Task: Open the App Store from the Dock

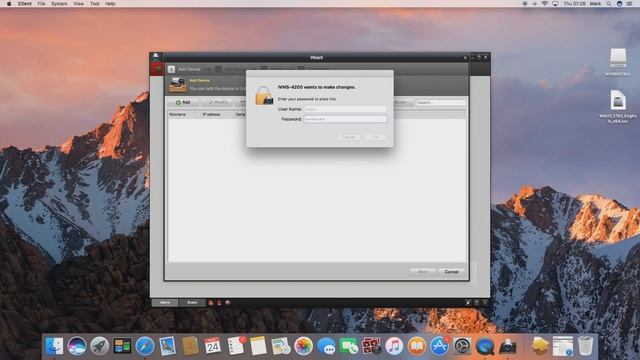Action: tap(439, 346)
